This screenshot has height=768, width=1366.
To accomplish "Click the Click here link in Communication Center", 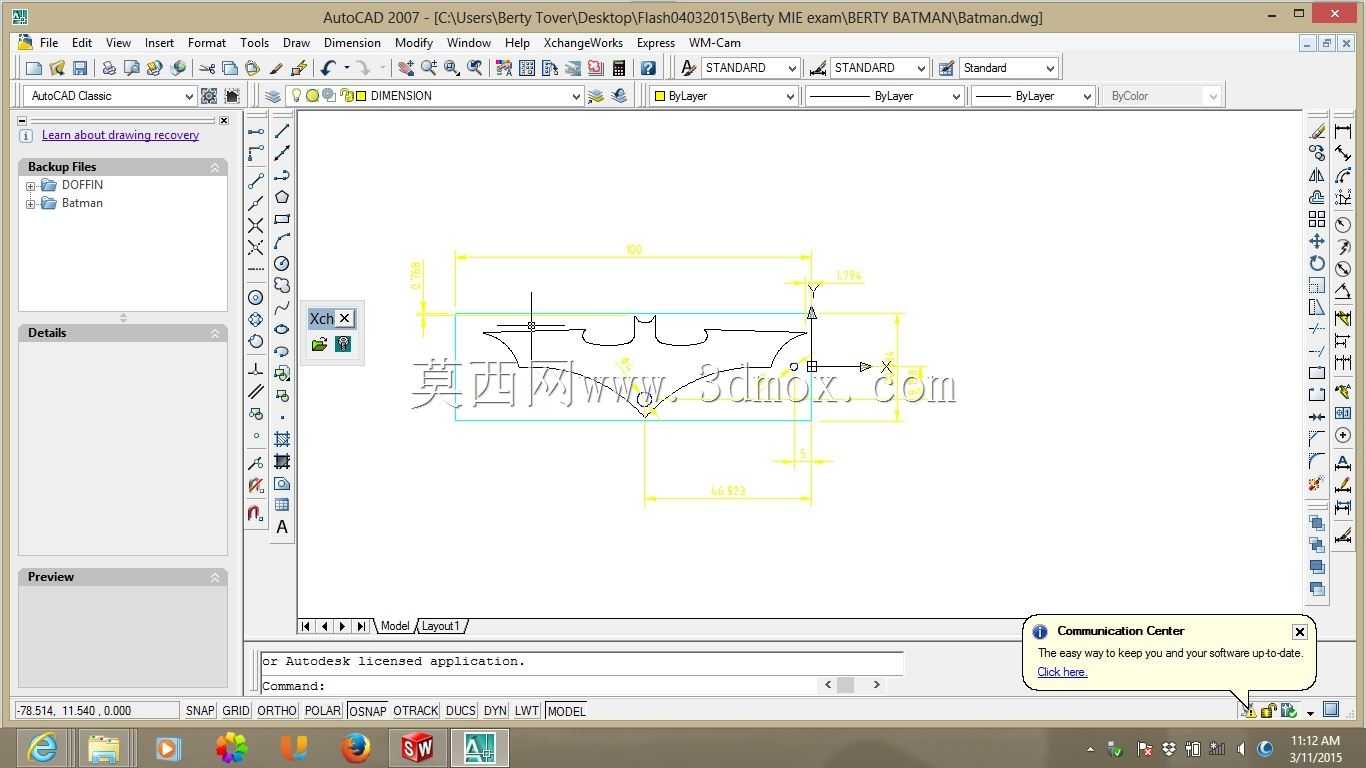I will pyautogui.click(x=1062, y=672).
